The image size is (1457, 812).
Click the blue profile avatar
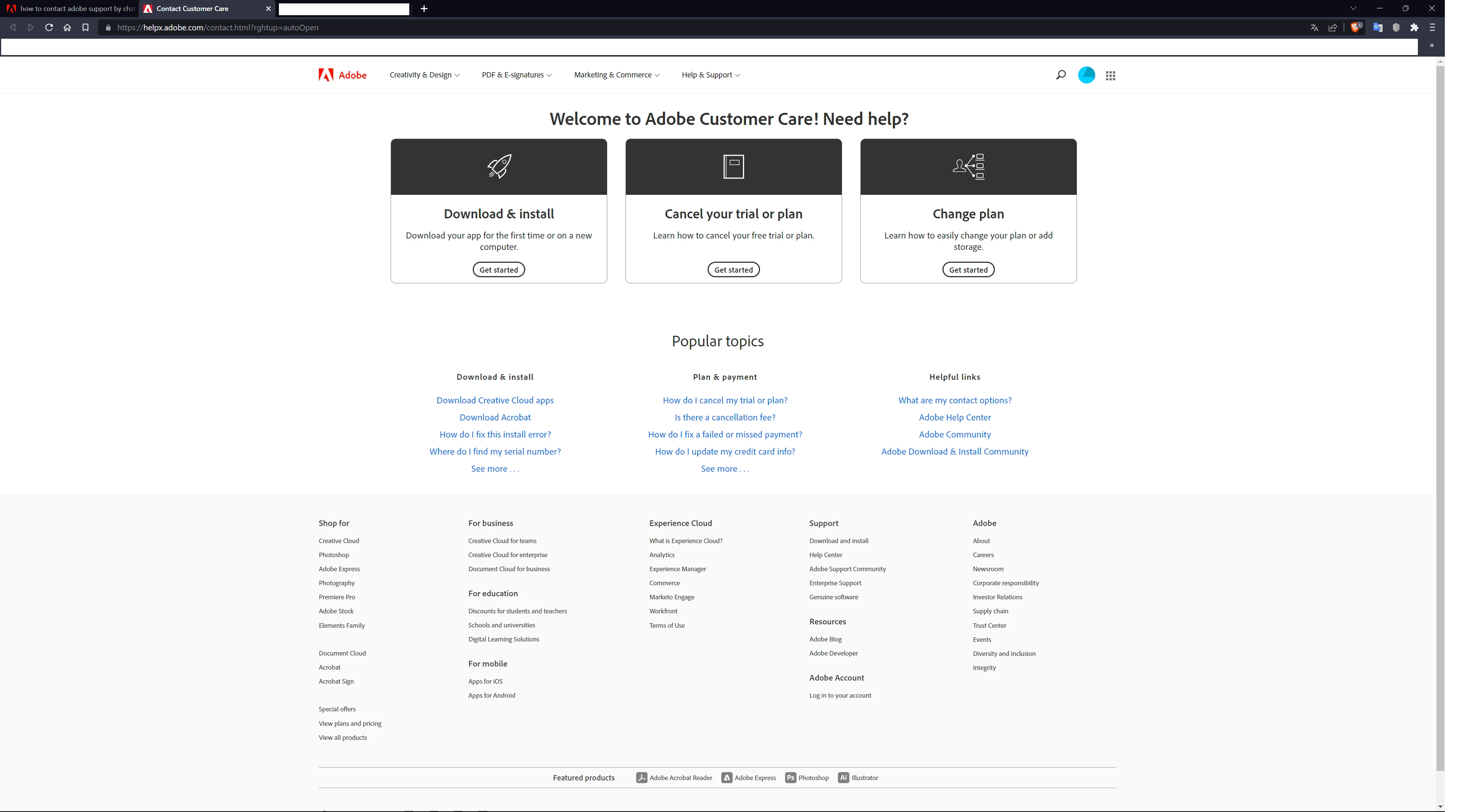tap(1086, 75)
